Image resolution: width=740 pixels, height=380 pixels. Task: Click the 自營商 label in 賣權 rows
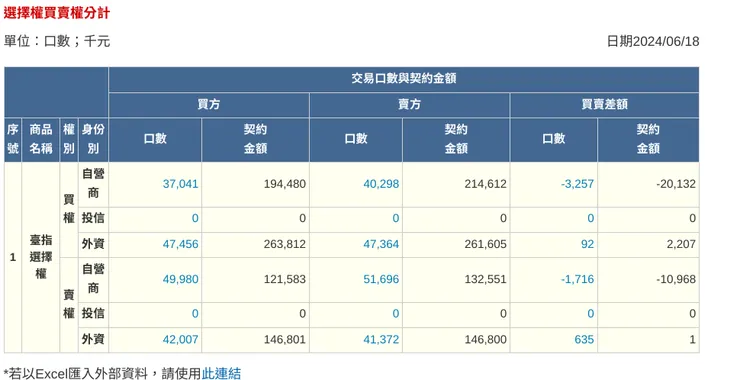click(x=93, y=279)
